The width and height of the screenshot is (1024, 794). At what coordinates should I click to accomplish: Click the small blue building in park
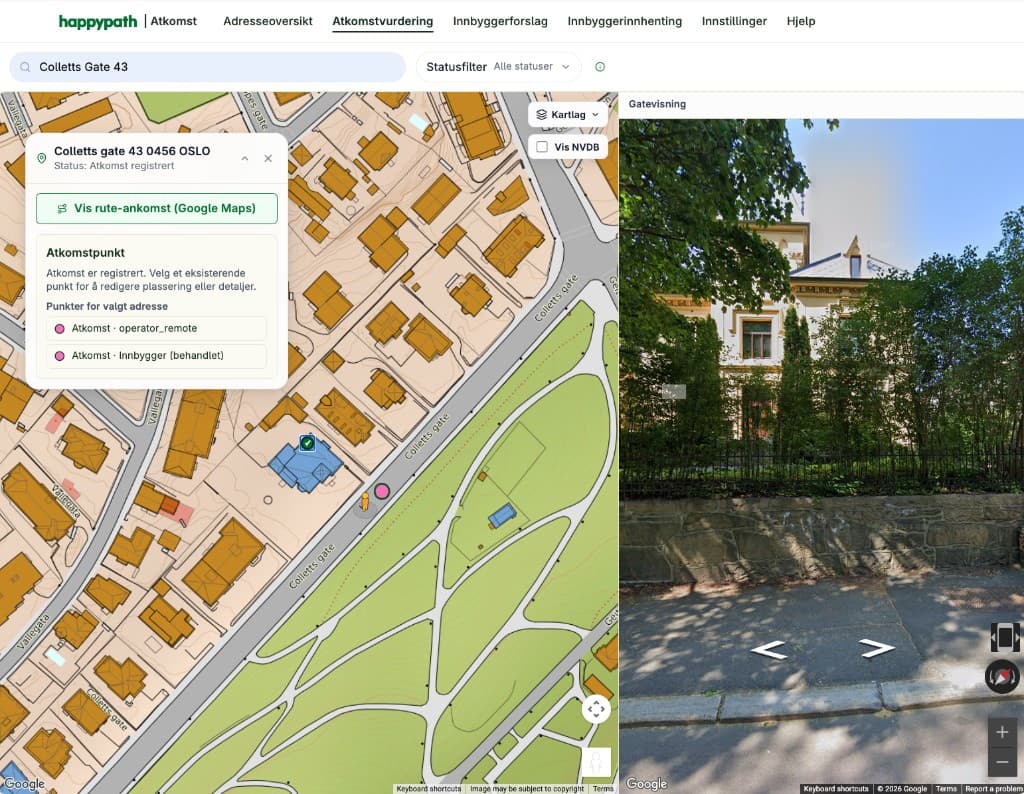(502, 516)
